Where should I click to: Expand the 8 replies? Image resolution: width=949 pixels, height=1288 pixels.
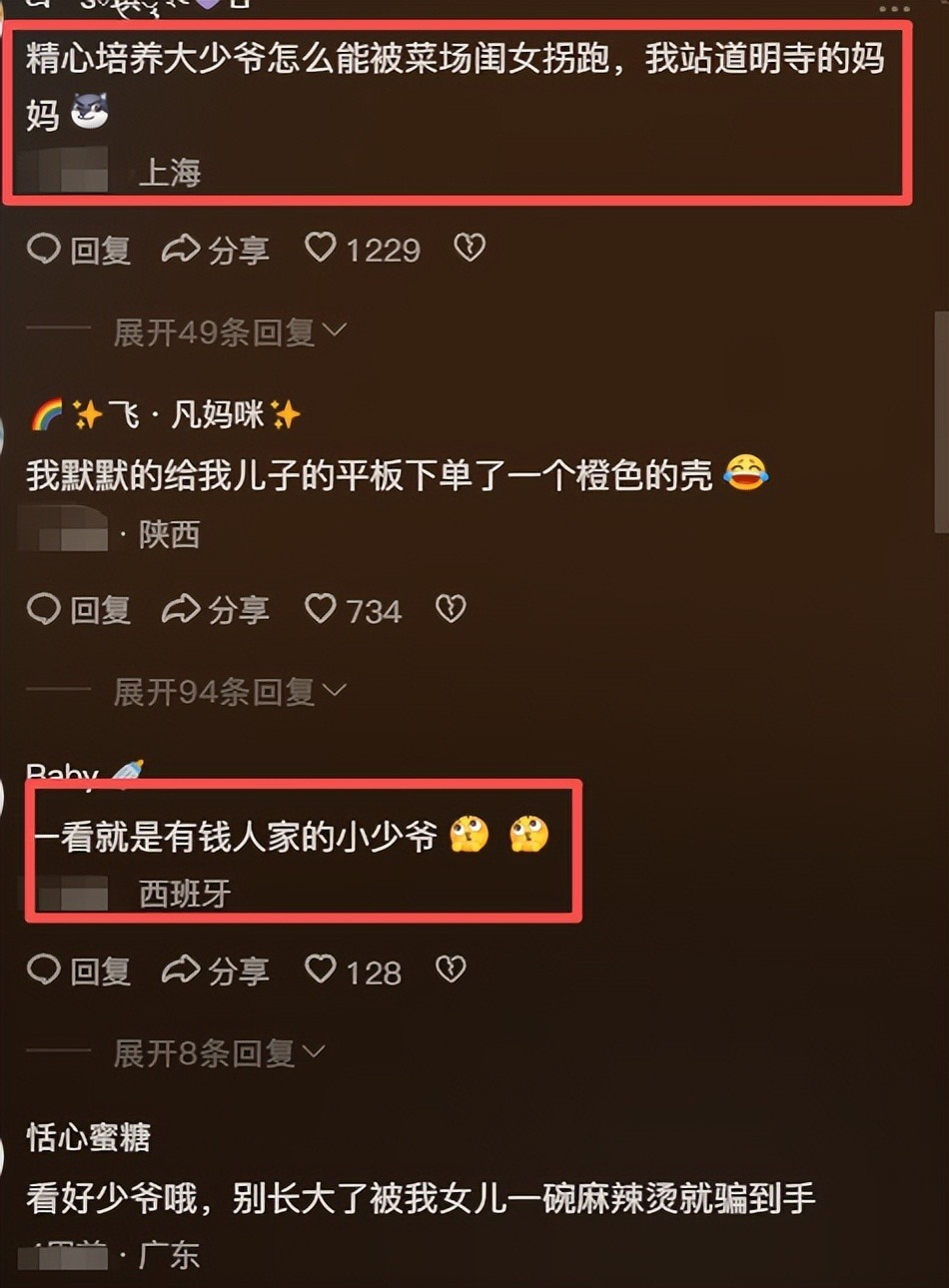click(219, 1052)
